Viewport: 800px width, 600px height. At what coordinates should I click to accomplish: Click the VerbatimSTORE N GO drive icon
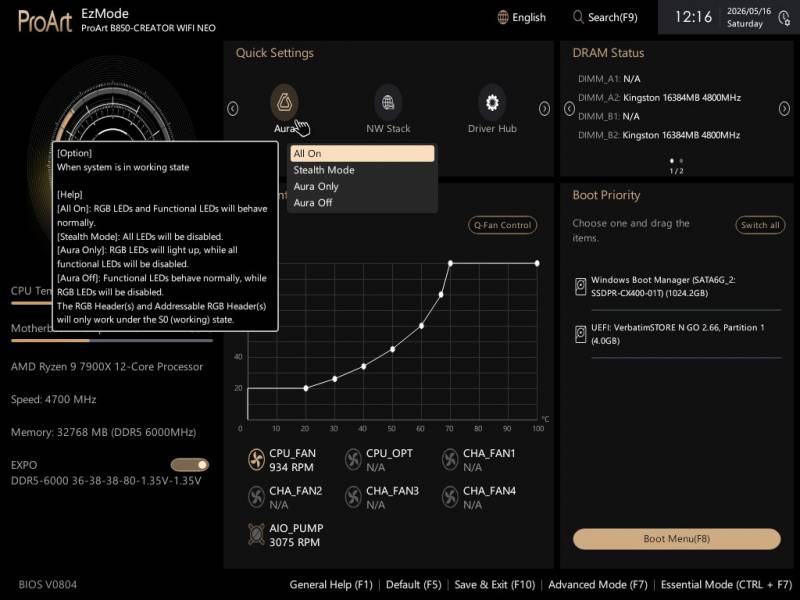click(x=581, y=334)
